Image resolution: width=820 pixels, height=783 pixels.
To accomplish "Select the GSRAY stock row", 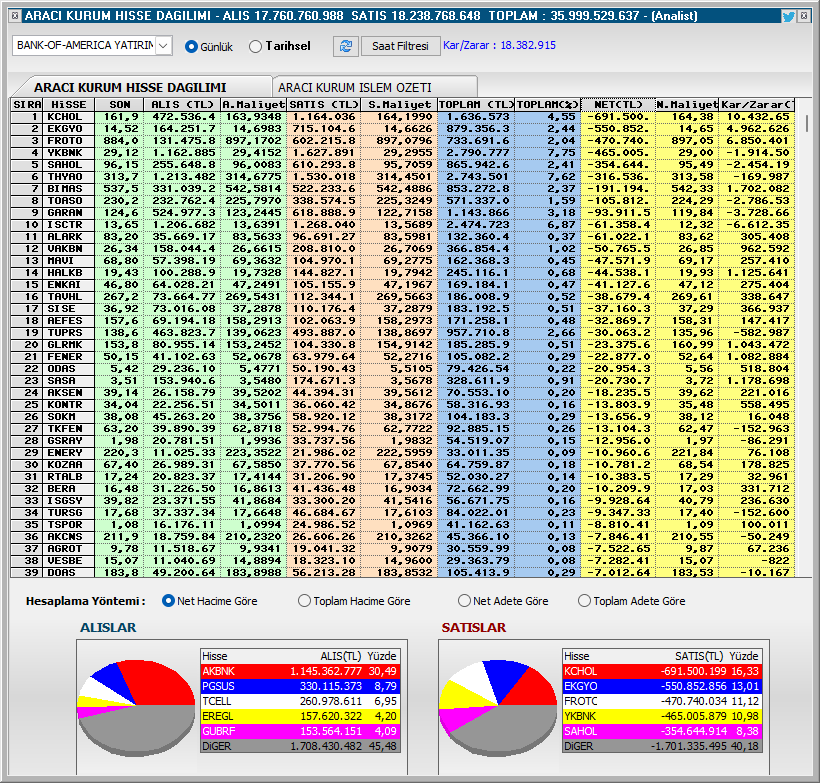I will tap(403, 441).
